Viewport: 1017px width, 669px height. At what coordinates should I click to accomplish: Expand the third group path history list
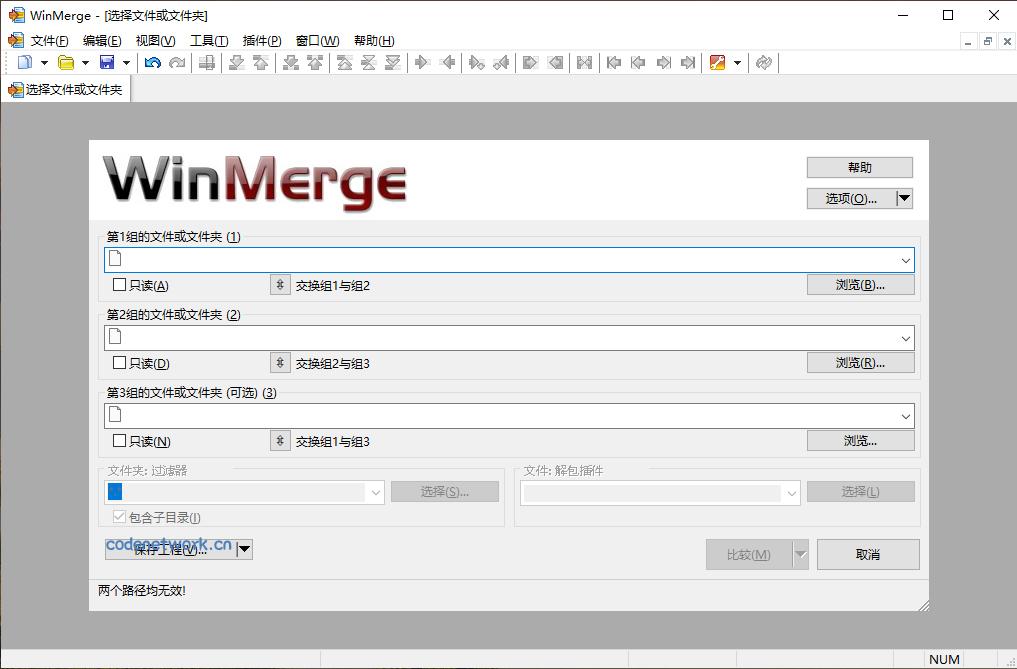coord(905,416)
